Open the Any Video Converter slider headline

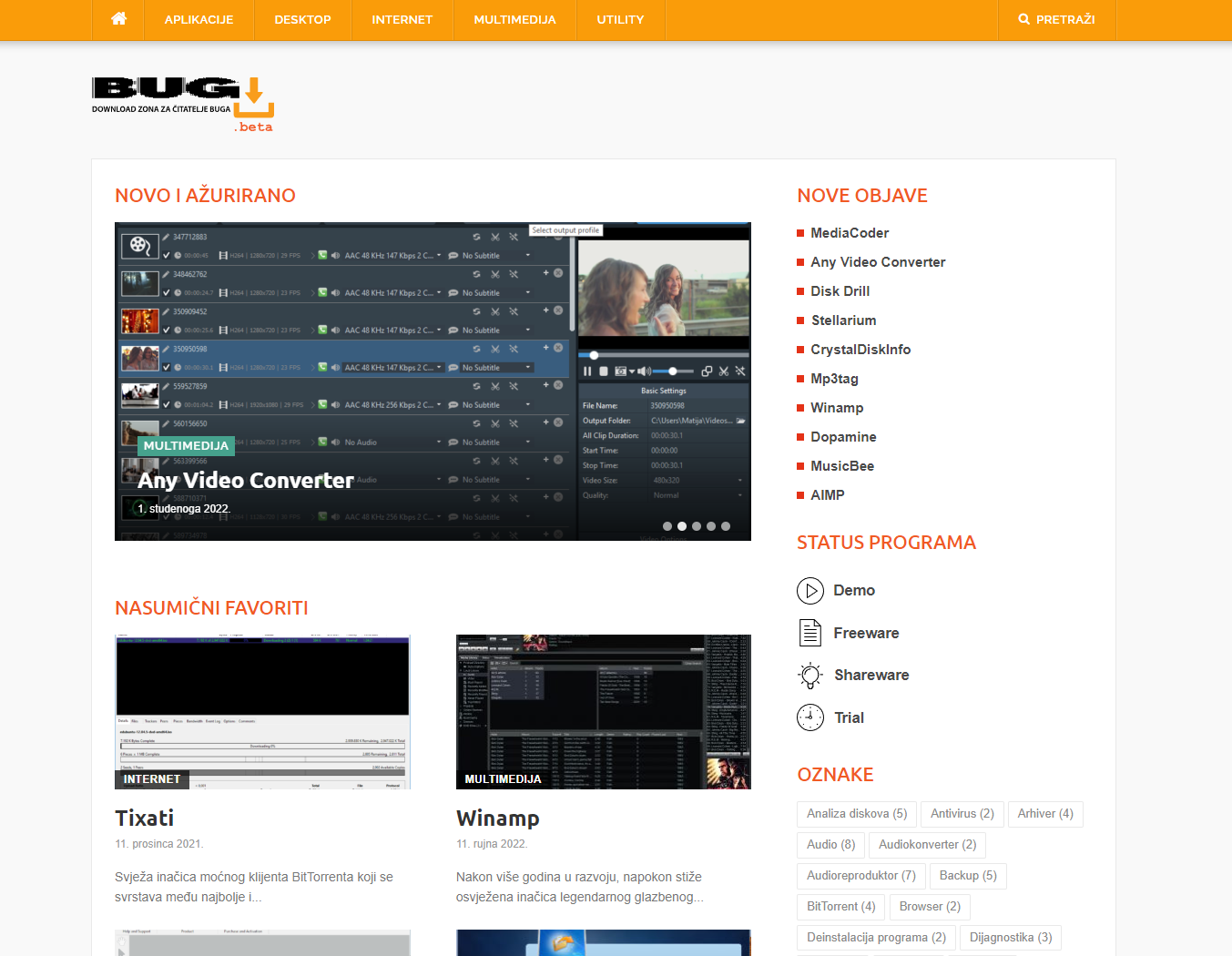click(x=246, y=480)
